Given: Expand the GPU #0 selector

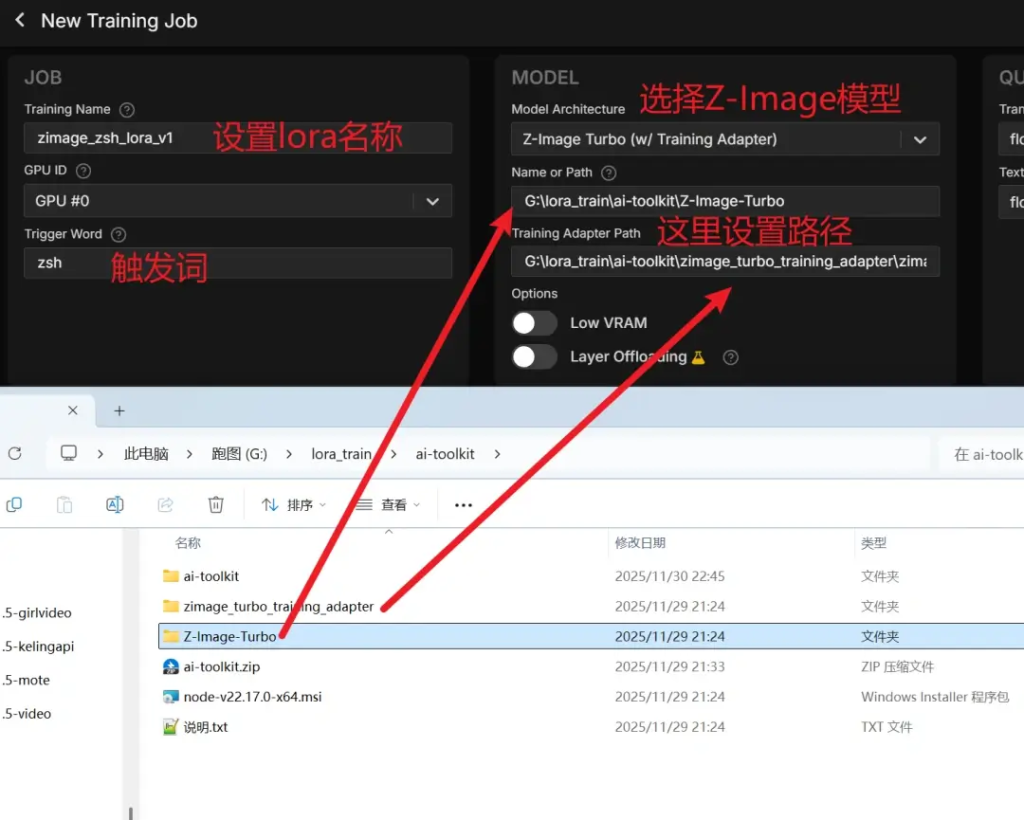Looking at the screenshot, I should [432, 201].
